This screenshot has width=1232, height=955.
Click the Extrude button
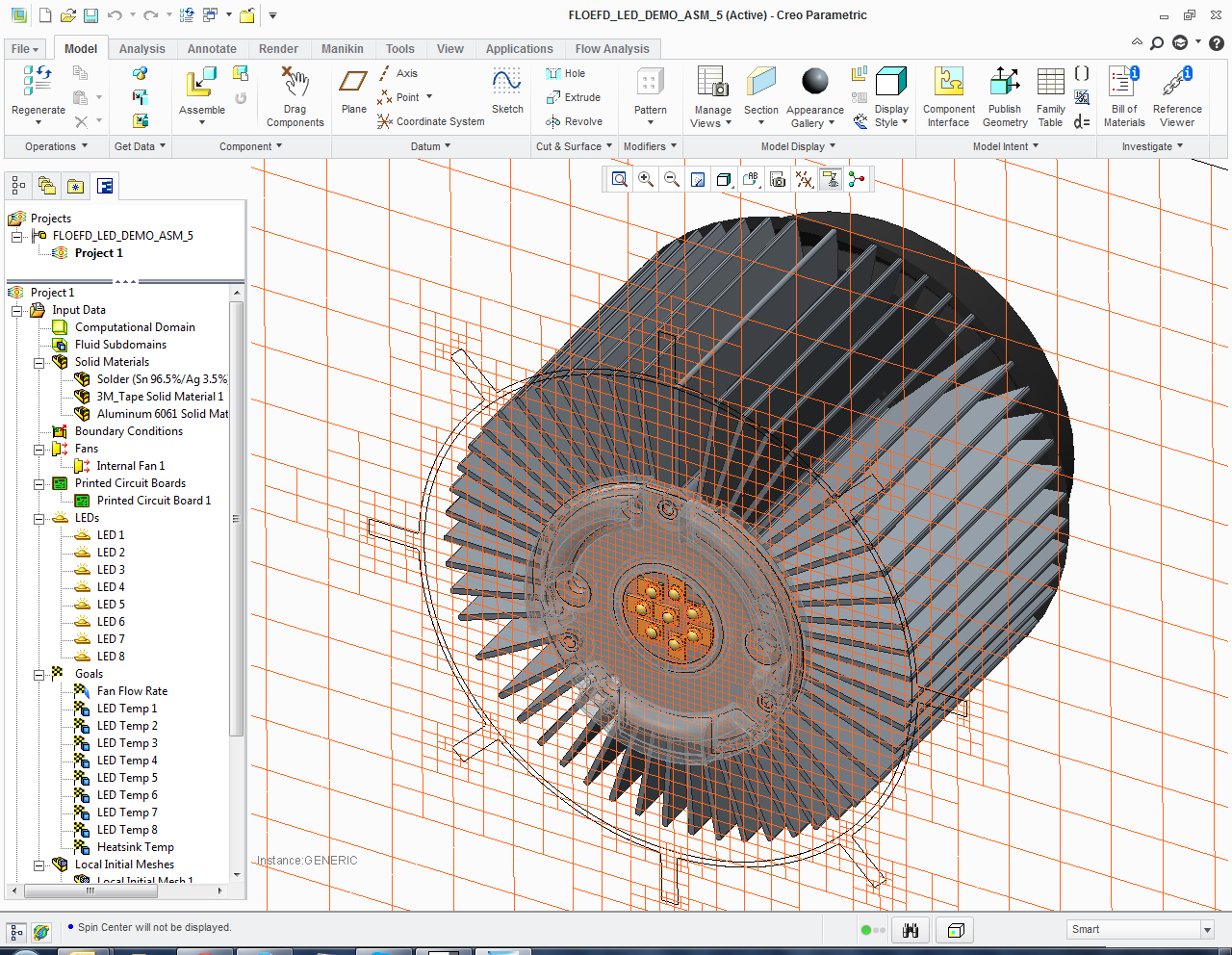[574, 97]
